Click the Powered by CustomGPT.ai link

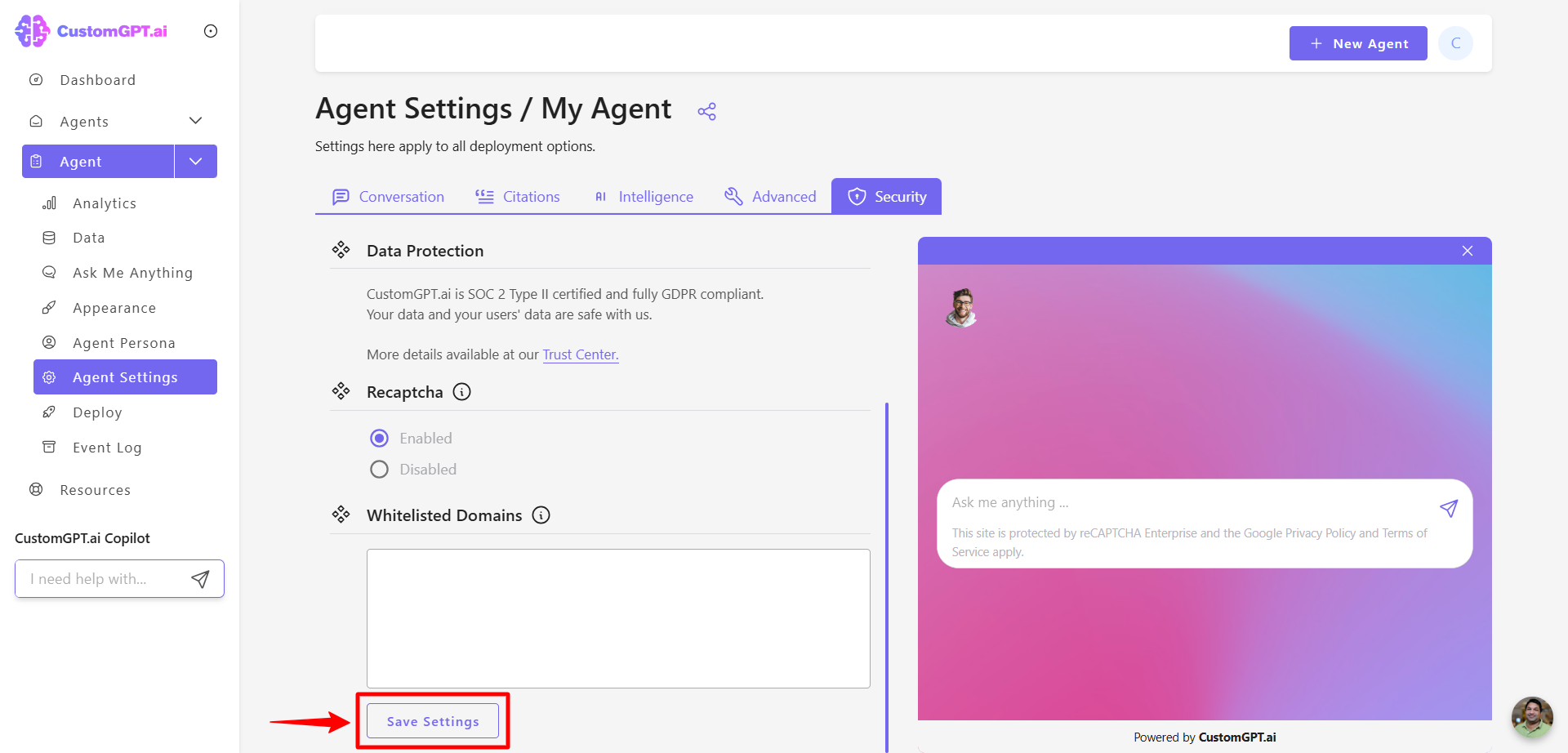[1205, 737]
